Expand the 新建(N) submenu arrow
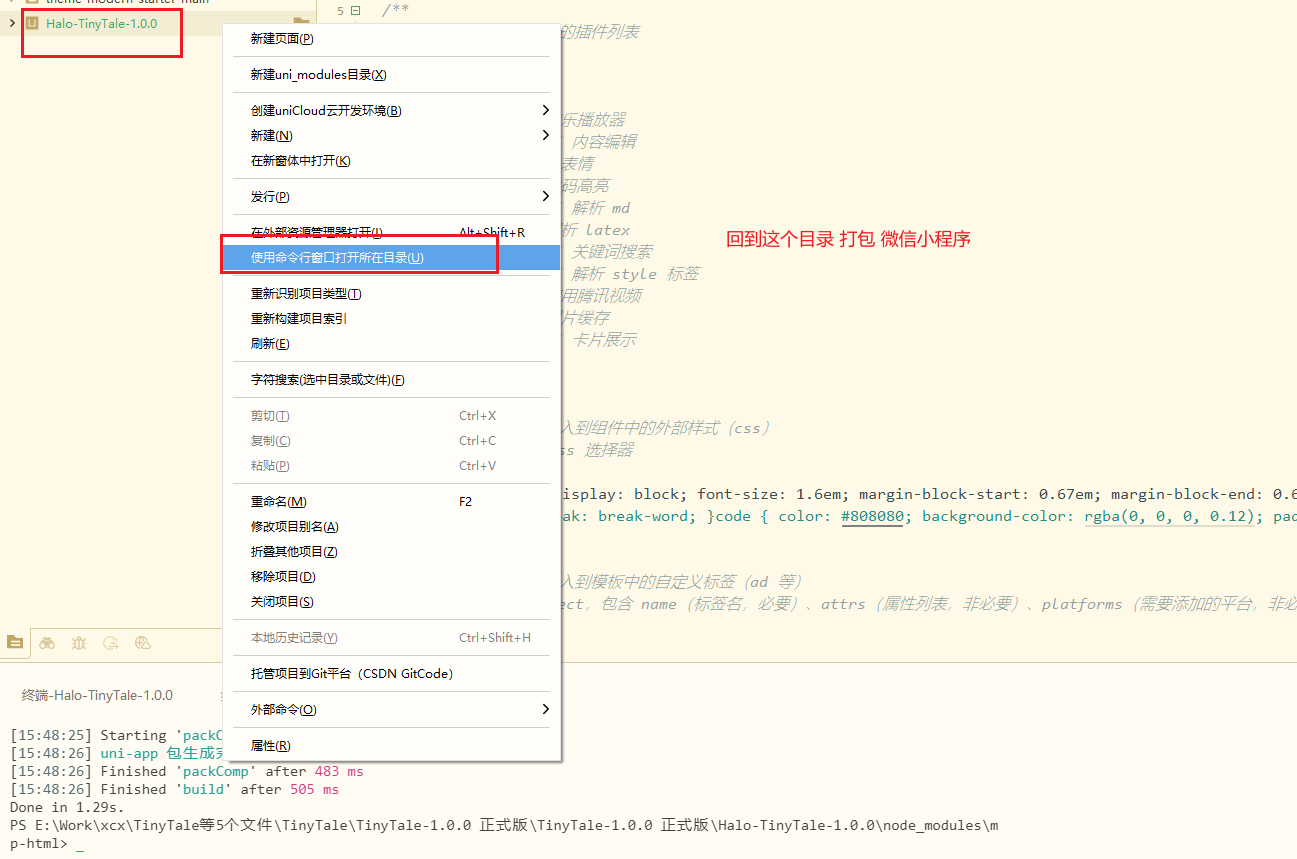 click(545, 135)
